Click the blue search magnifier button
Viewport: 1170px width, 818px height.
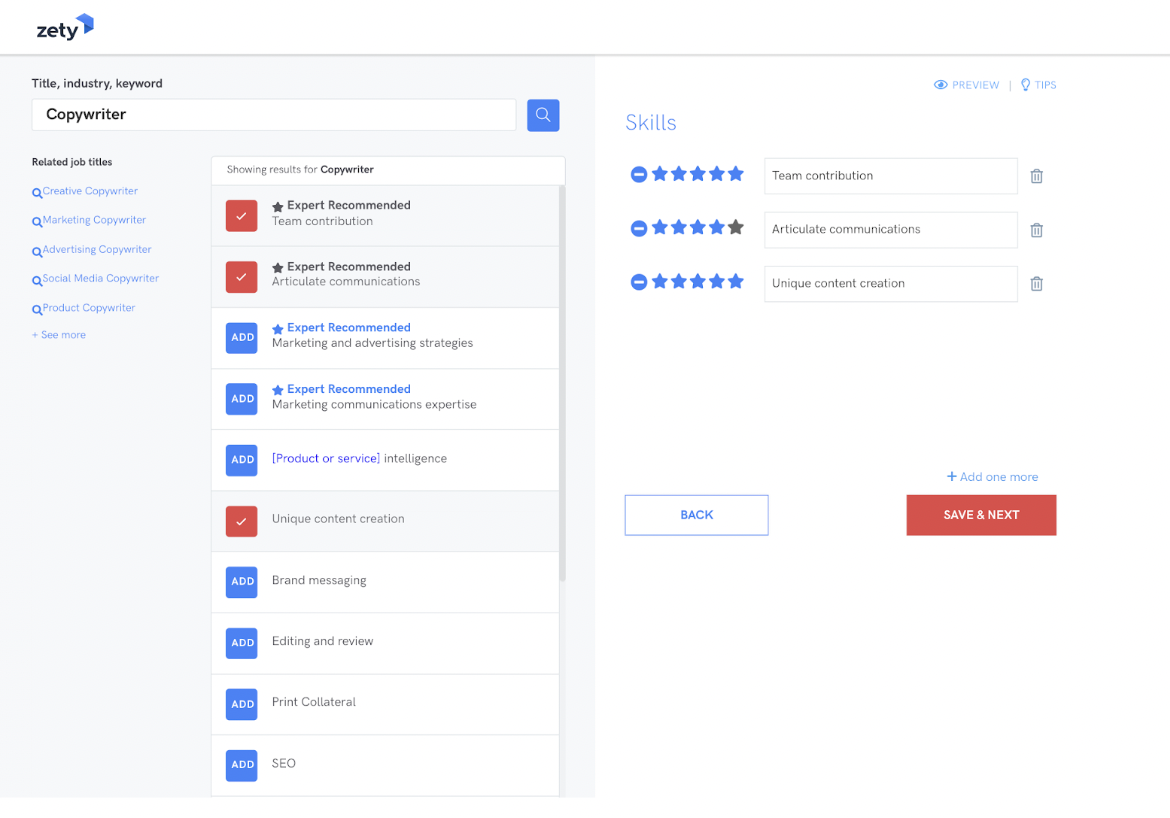(543, 115)
